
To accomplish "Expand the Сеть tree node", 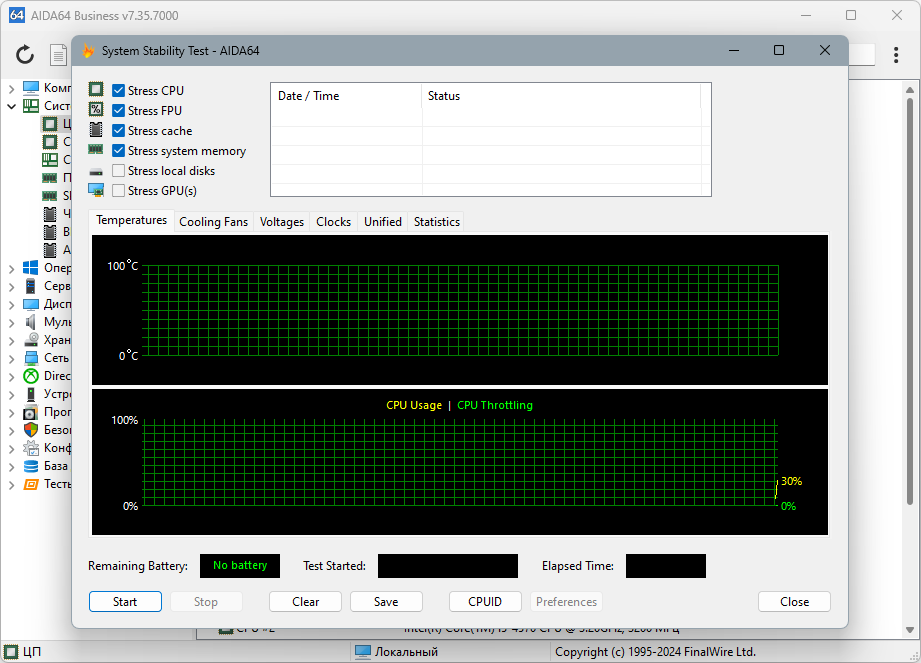I will point(11,358).
